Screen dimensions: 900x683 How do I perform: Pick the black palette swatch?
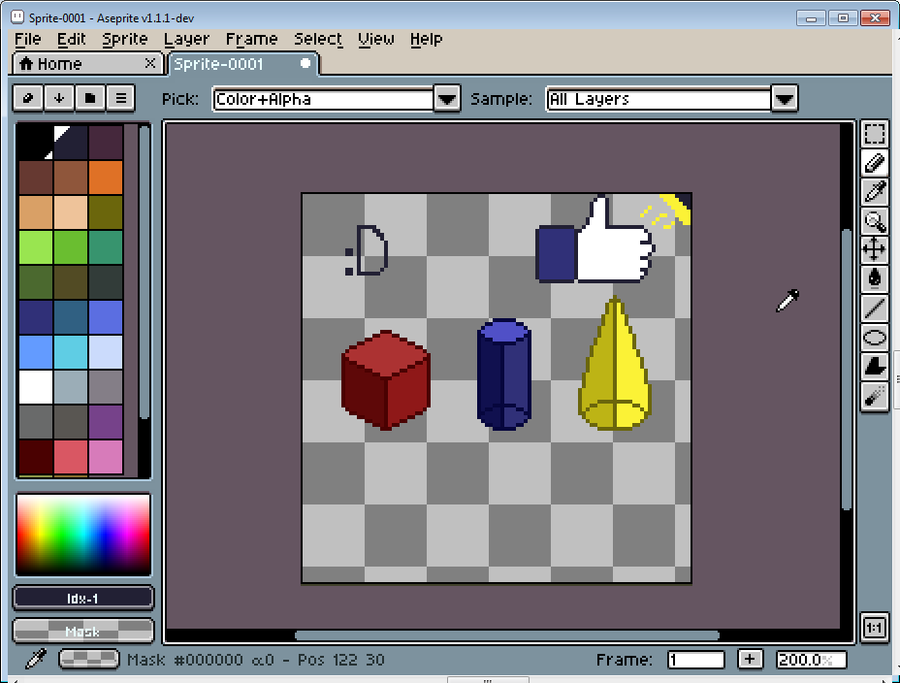click(36, 142)
